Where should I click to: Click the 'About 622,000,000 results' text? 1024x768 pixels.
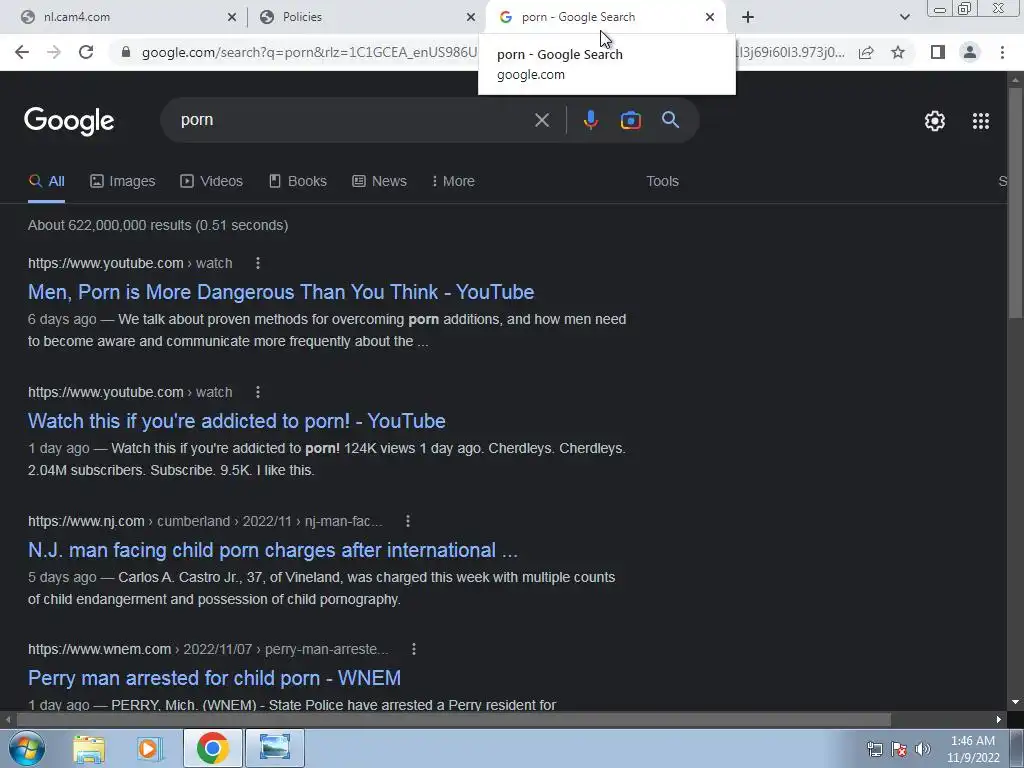point(158,225)
